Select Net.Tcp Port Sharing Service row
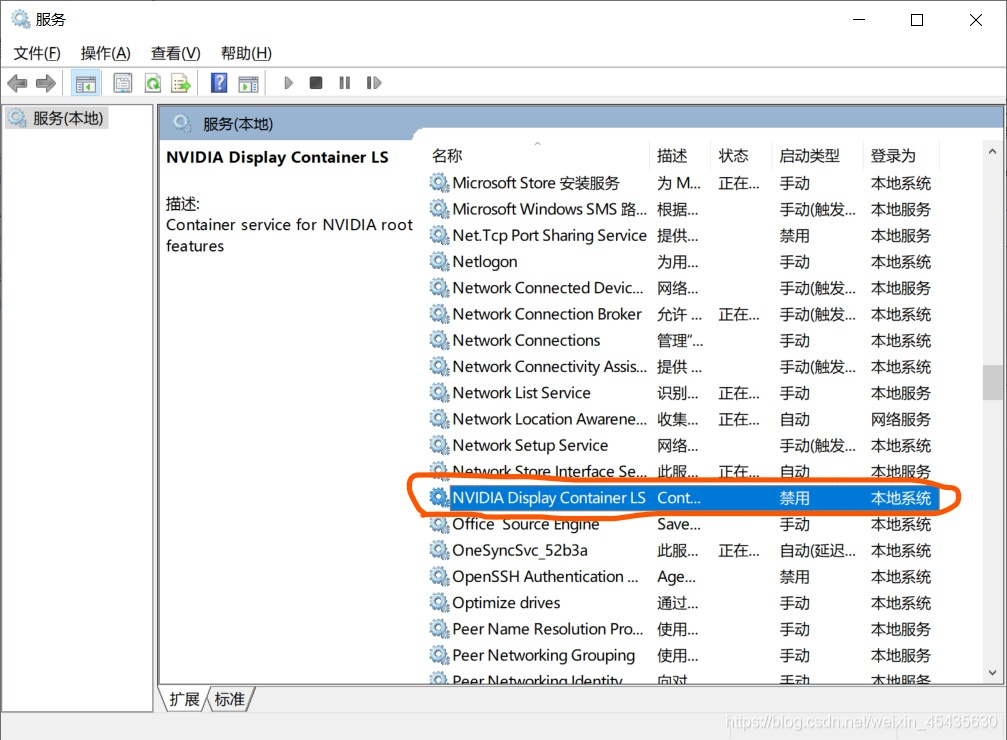1007x740 pixels. click(683, 236)
